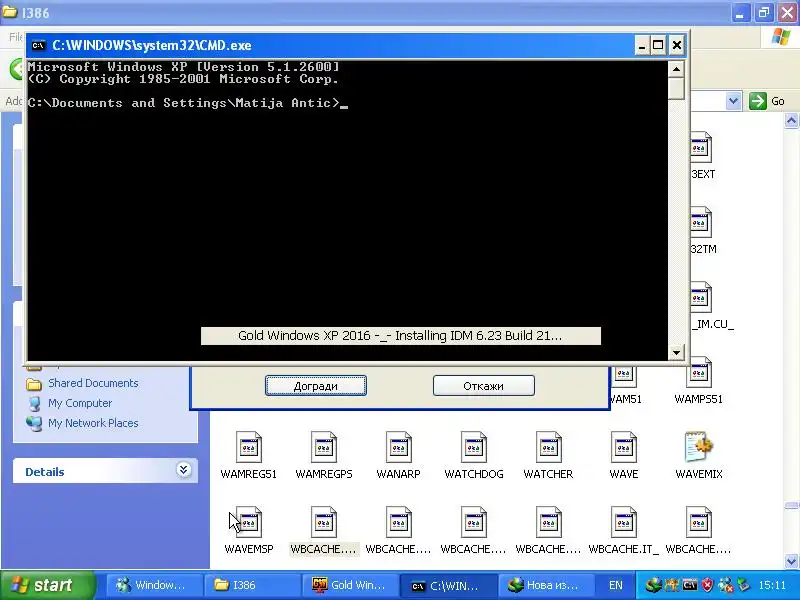Click I386 file list scroll-down arrow

pyautogui.click(x=791, y=561)
